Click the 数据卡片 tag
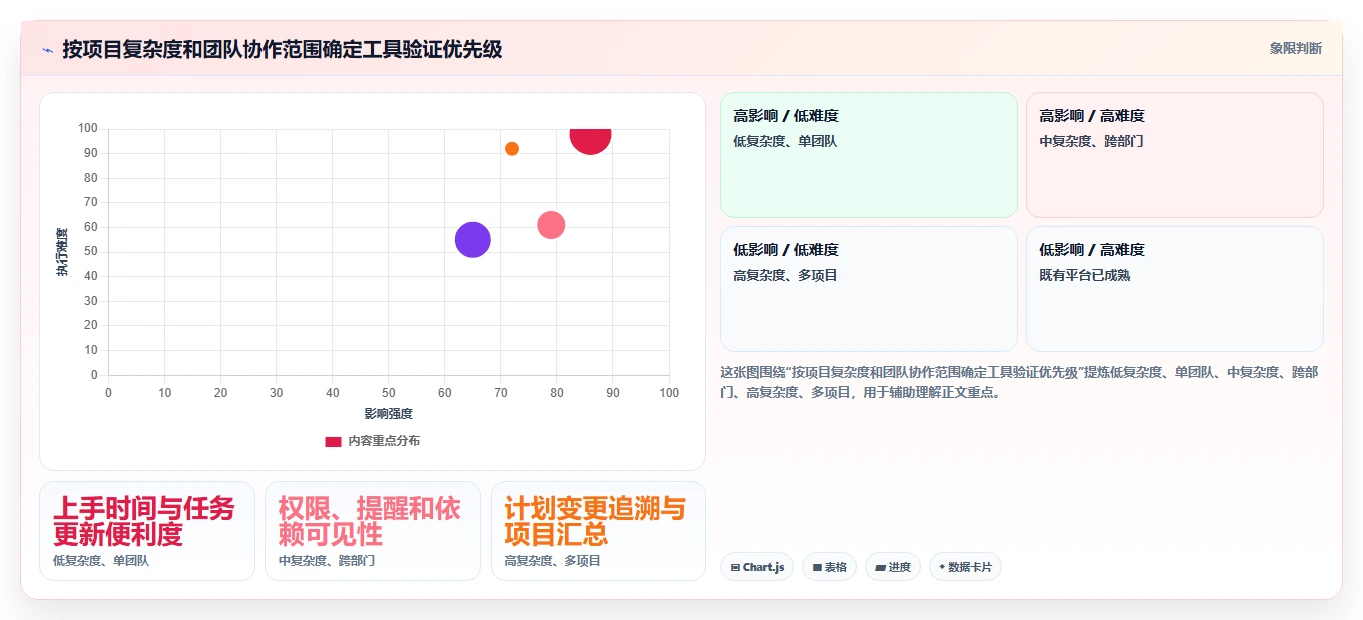The height and width of the screenshot is (620, 1363). 965,567
